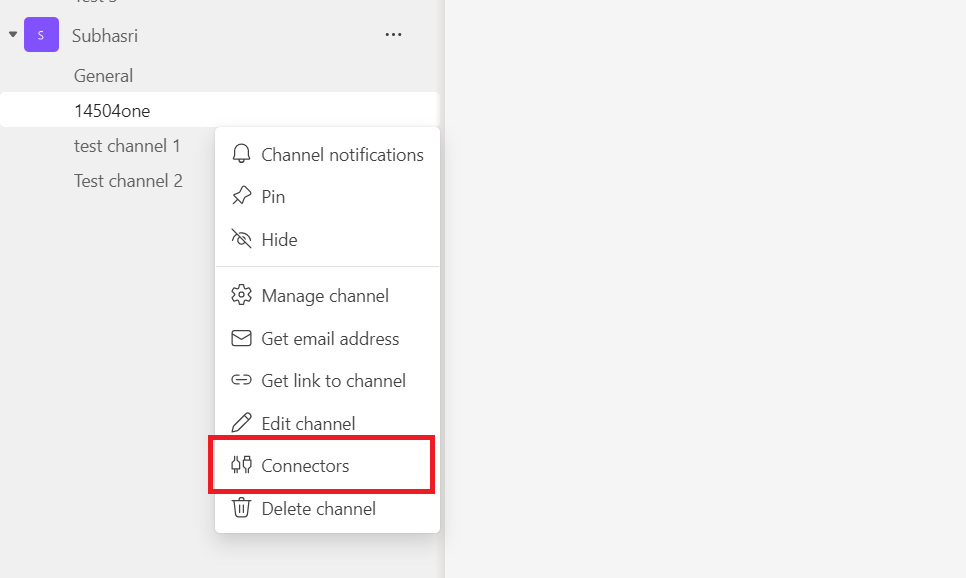
Task: Open the Subhasri team more options ellipsis
Action: pos(394,35)
